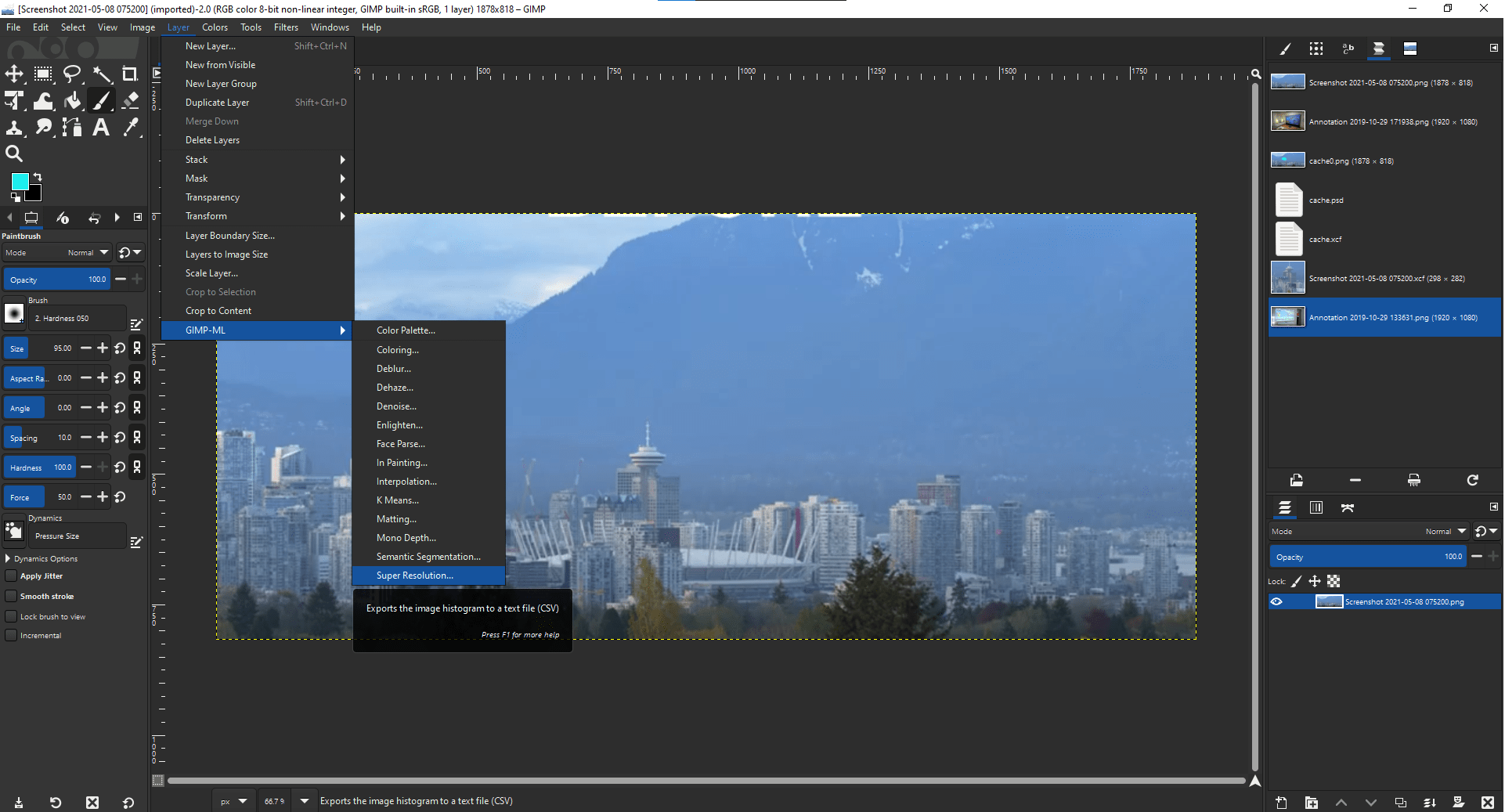Open the selected entry from document history
1505x812 pixels.
[1297, 480]
